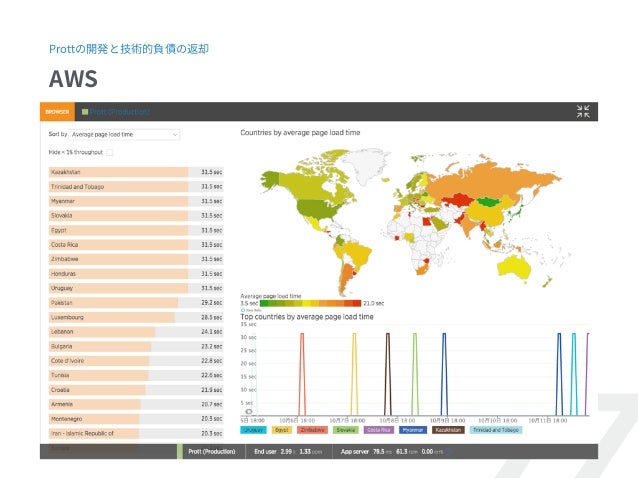Click the green Slovakia spike in chart

415,374
